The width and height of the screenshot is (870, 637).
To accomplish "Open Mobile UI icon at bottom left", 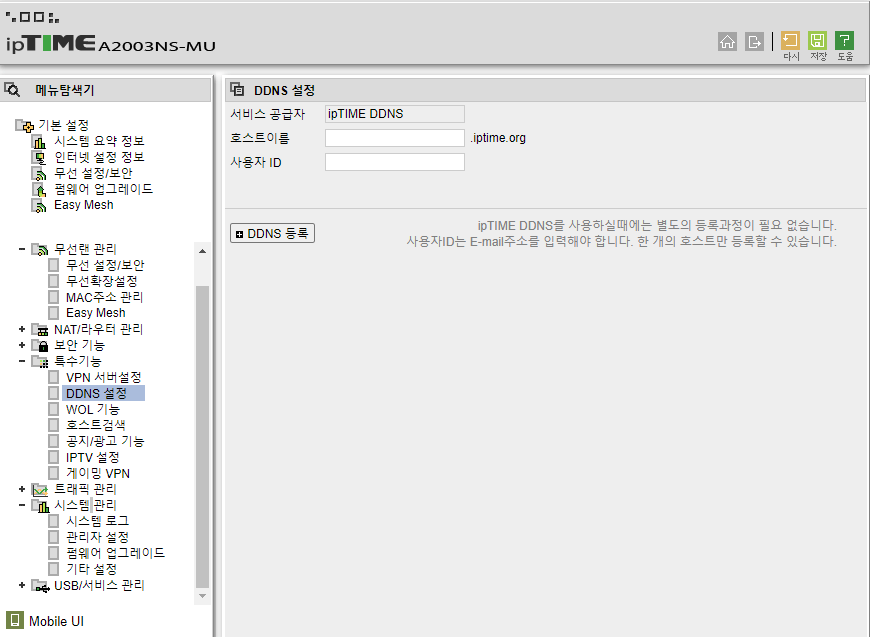I will (x=14, y=620).
